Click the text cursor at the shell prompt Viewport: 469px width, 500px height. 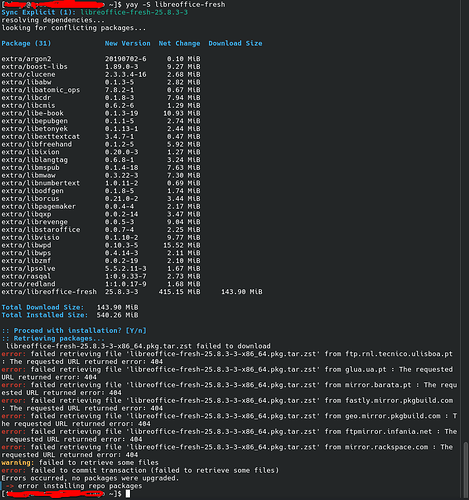[x=128, y=494]
